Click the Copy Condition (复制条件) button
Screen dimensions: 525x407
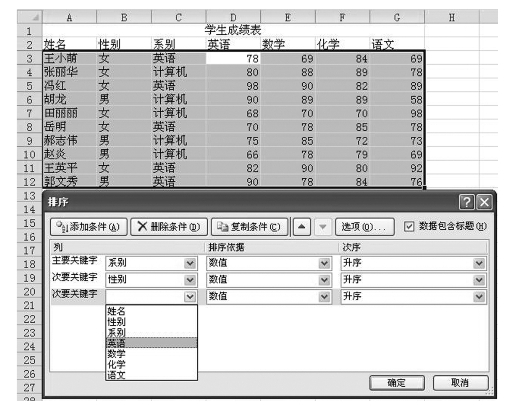pos(250,227)
